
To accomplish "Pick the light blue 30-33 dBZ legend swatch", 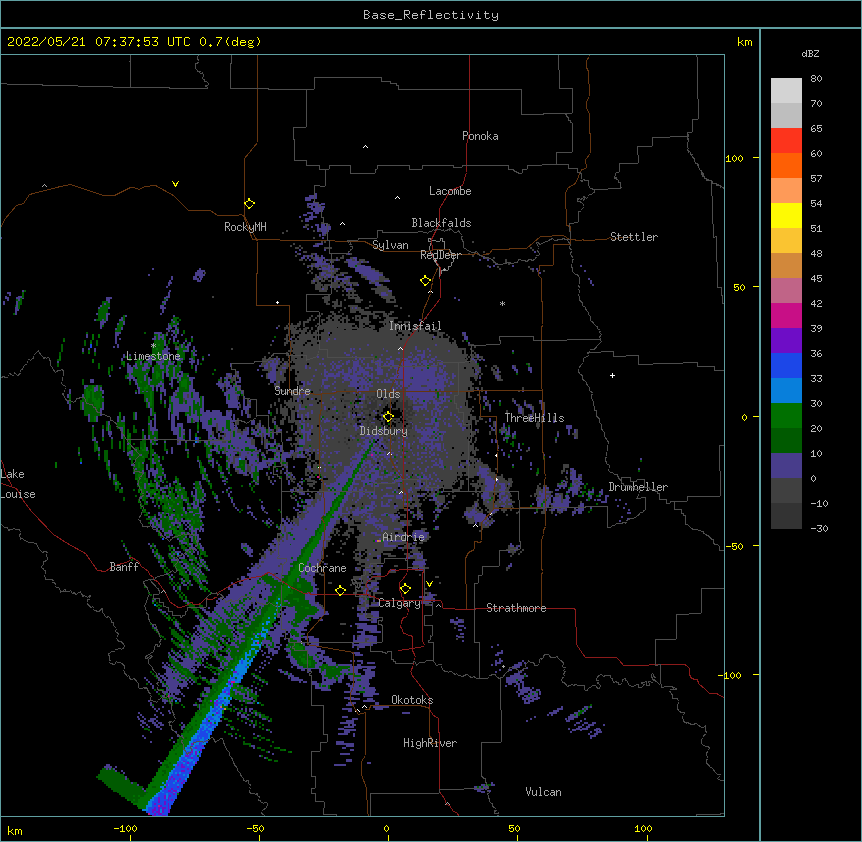I will coord(786,391).
